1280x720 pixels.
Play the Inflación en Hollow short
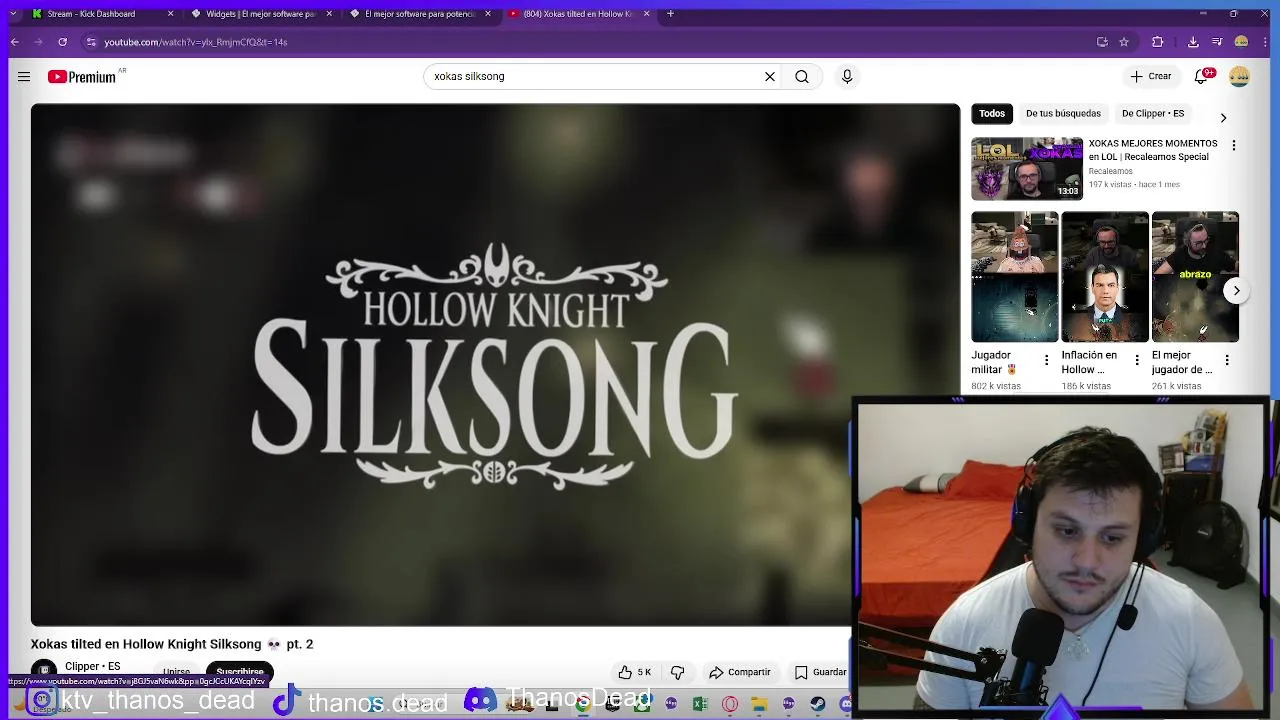[1105, 277]
